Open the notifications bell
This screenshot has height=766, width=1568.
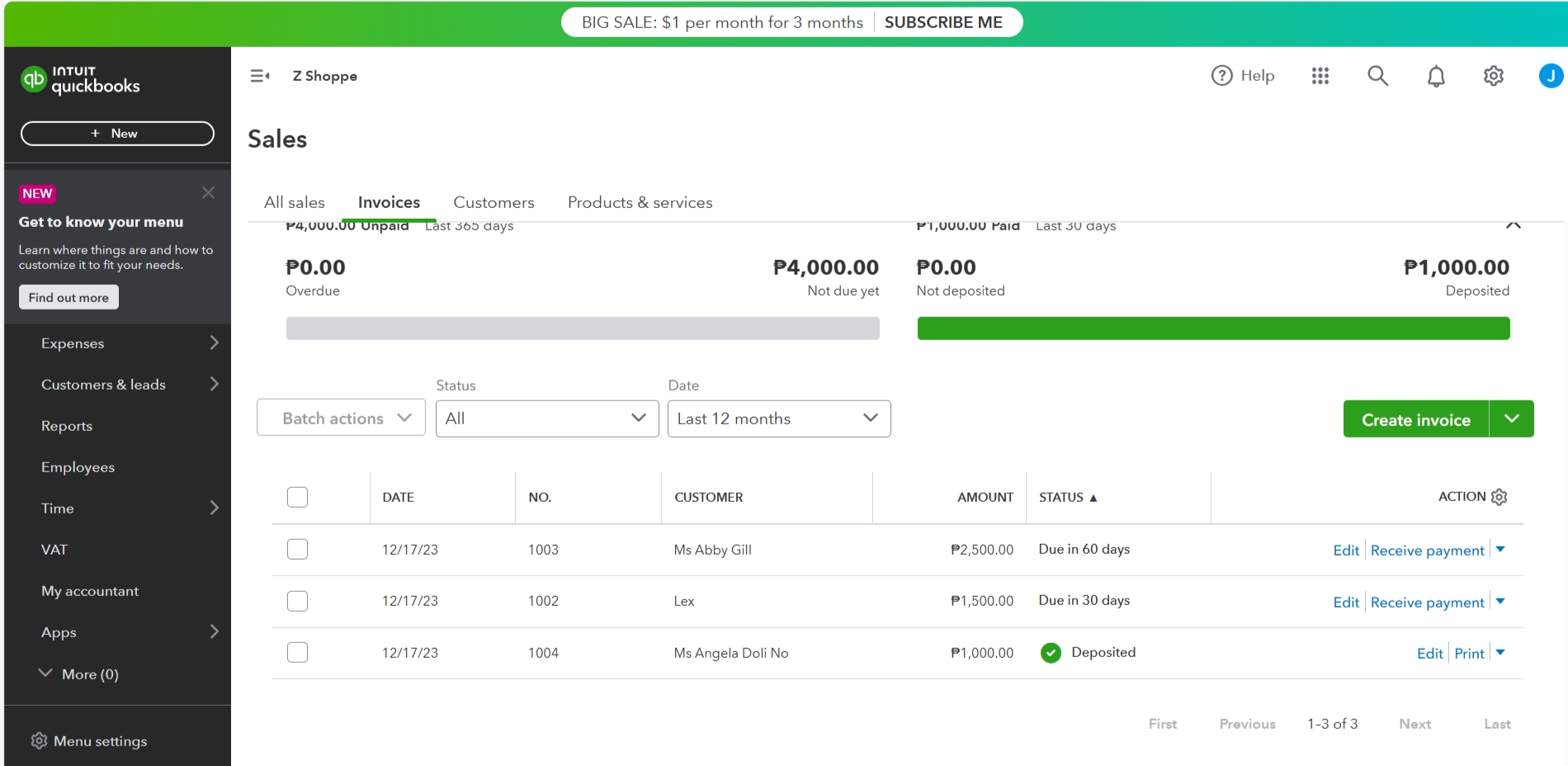(1436, 76)
